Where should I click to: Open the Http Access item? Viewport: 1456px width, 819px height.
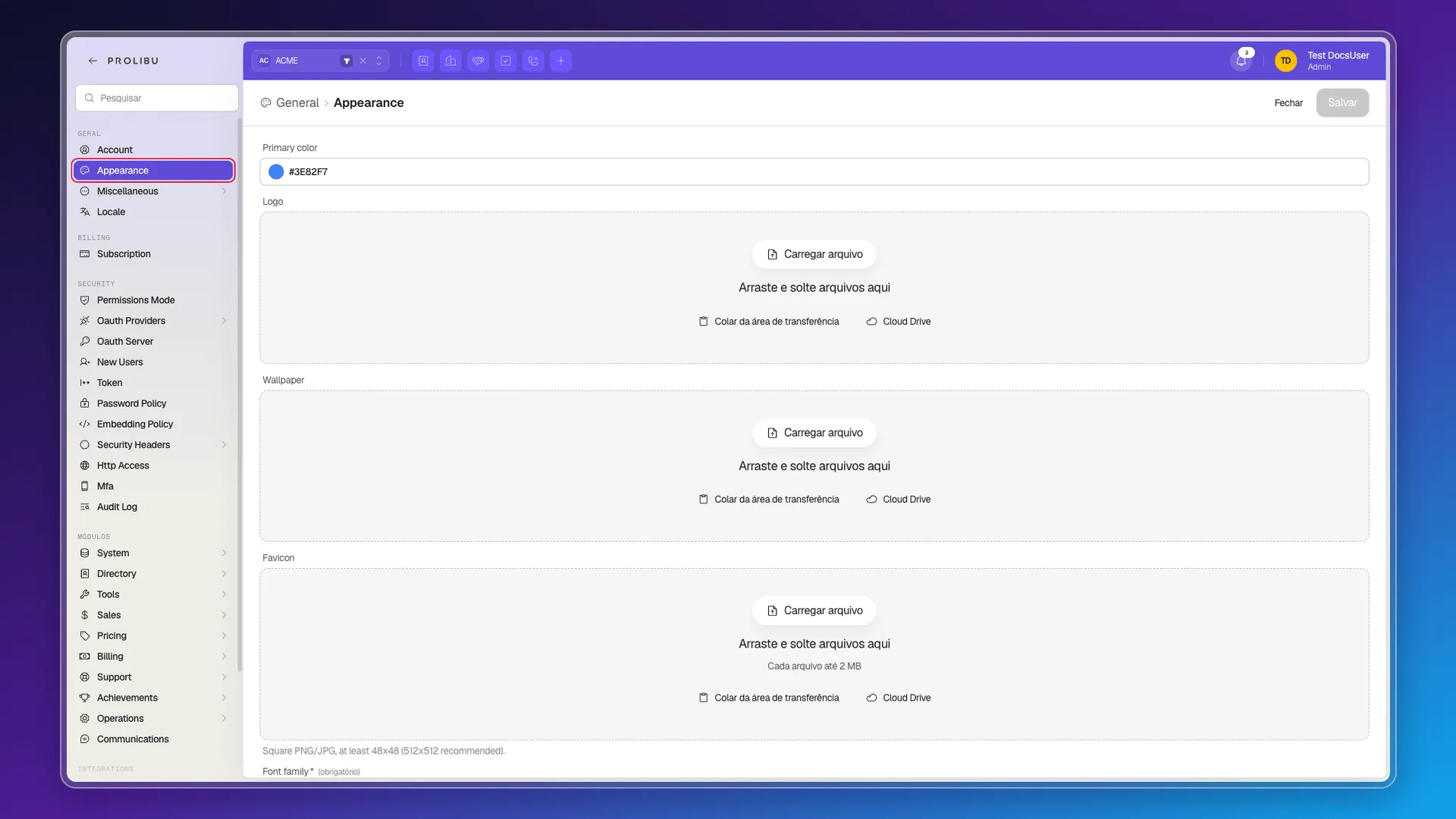coord(153,466)
